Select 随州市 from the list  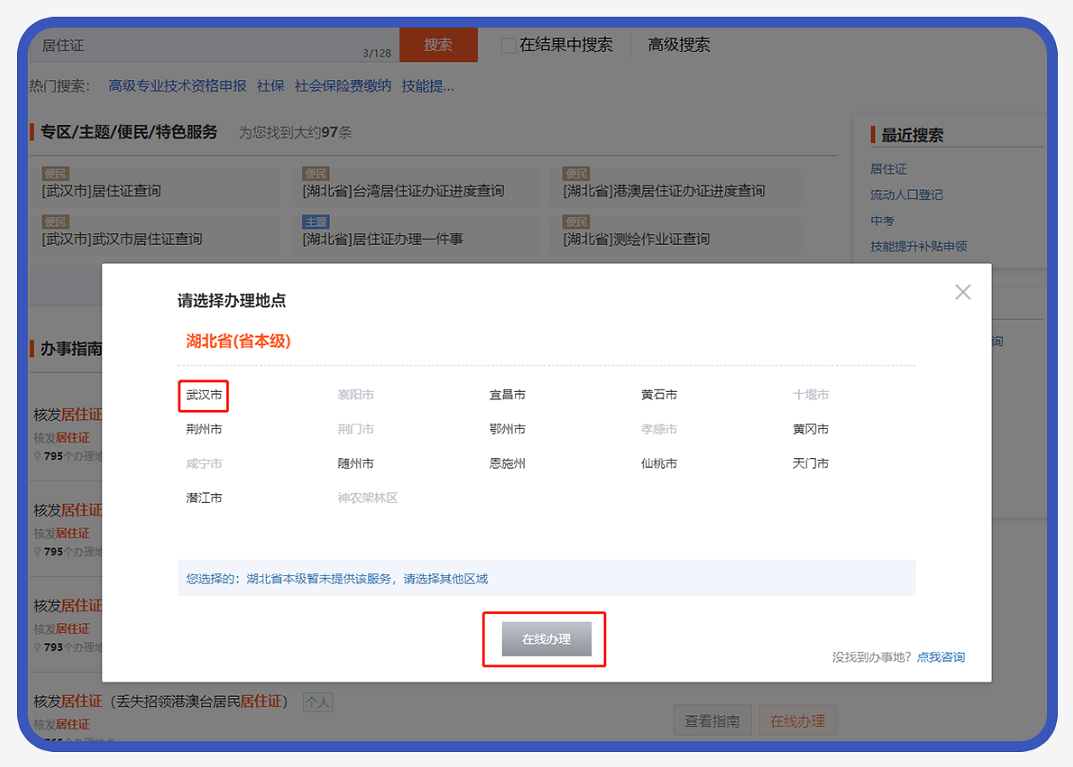point(356,463)
